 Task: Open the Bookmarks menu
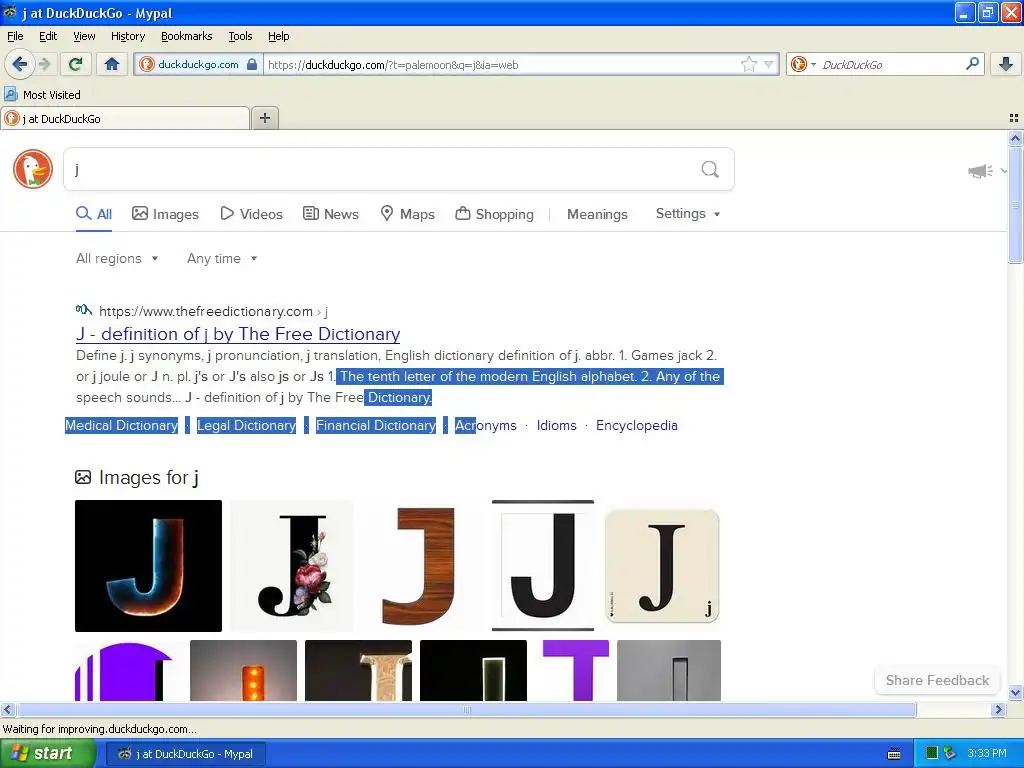click(x=187, y=36)
